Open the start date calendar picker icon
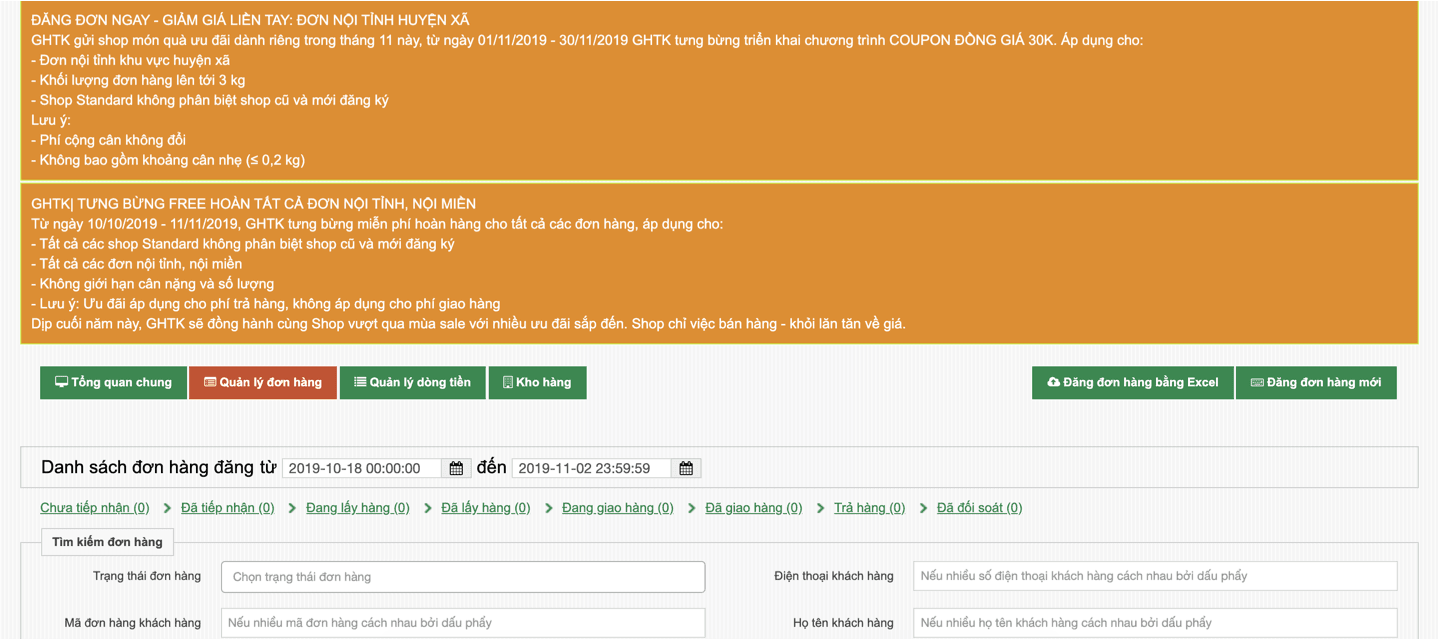The width and height of the screenshot is (1439, 639). pos(456,468)
